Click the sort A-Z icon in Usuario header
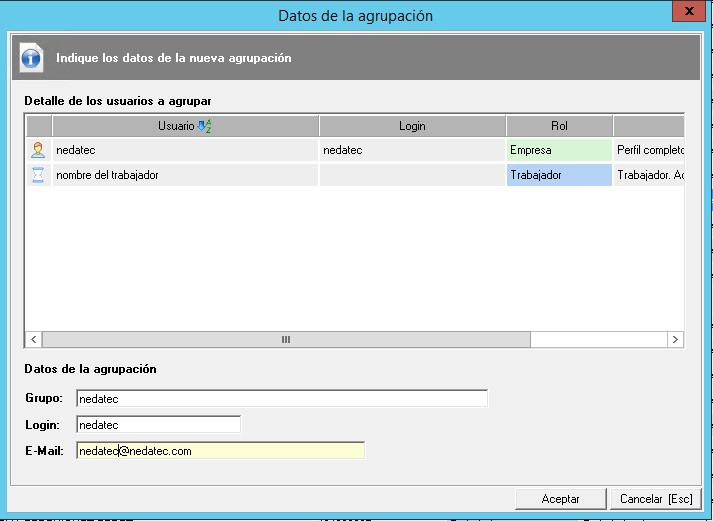This screenshot has height=521, width=713. click(x=205, y=126)
